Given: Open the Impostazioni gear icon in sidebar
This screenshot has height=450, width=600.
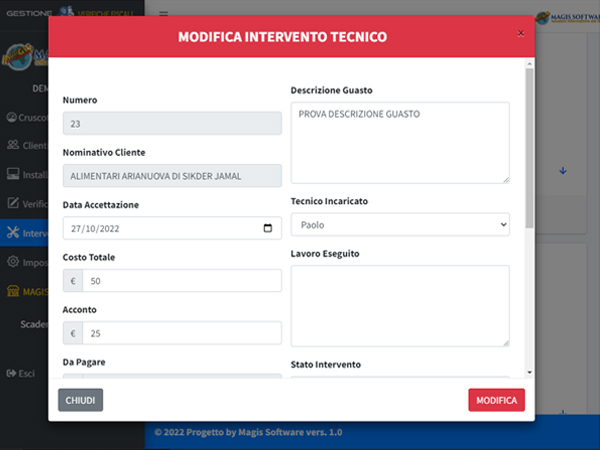Looking at the screenshot, I should click(x=13, y=262).
